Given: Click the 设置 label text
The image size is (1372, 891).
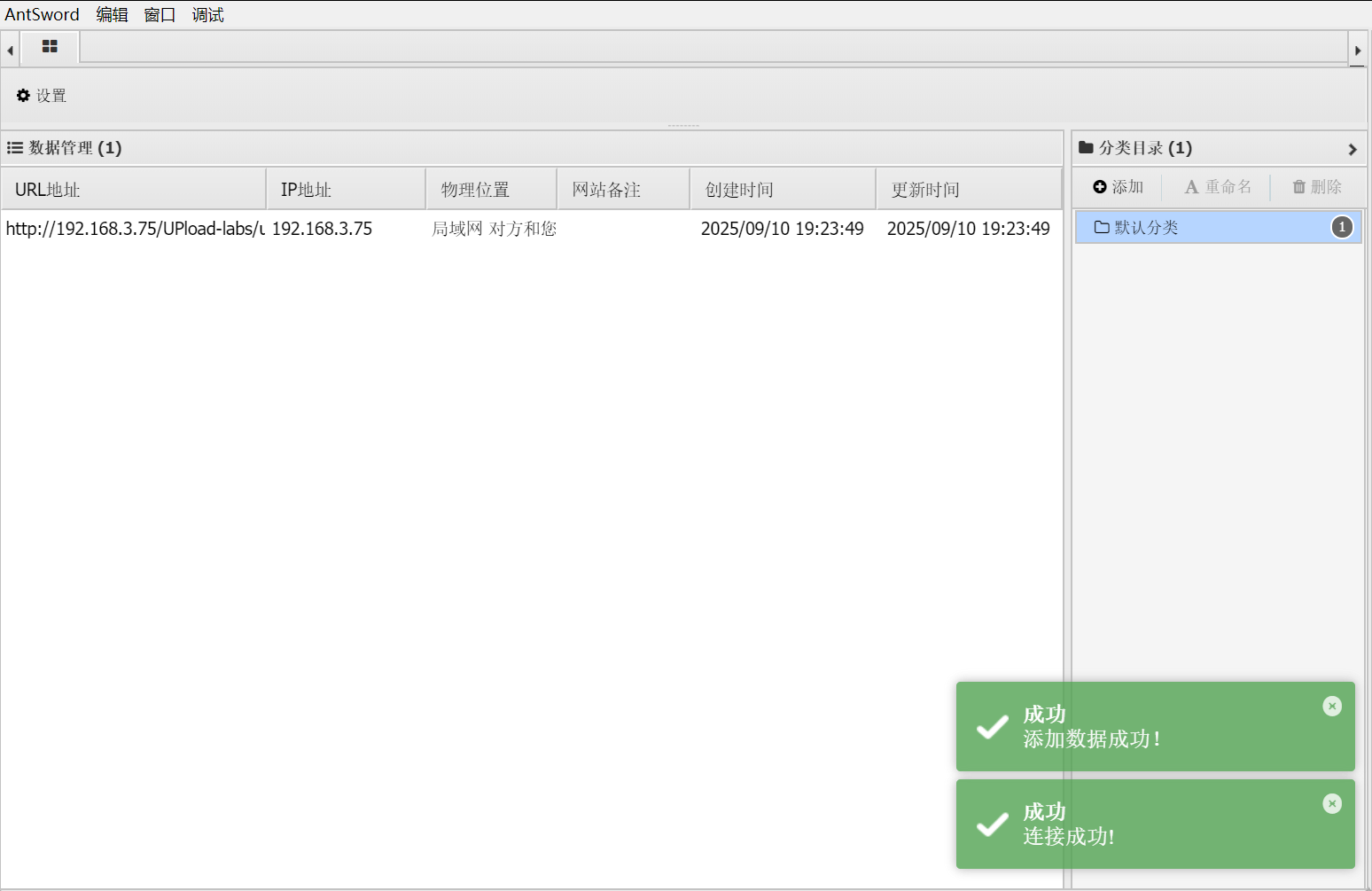Looking at the screenshot, I should (51, 96).
